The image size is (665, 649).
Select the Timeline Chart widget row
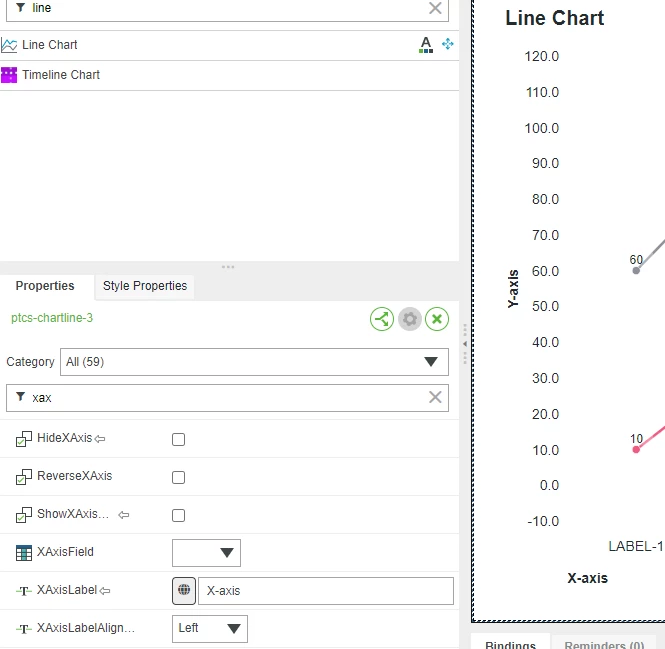coord(229,75)
